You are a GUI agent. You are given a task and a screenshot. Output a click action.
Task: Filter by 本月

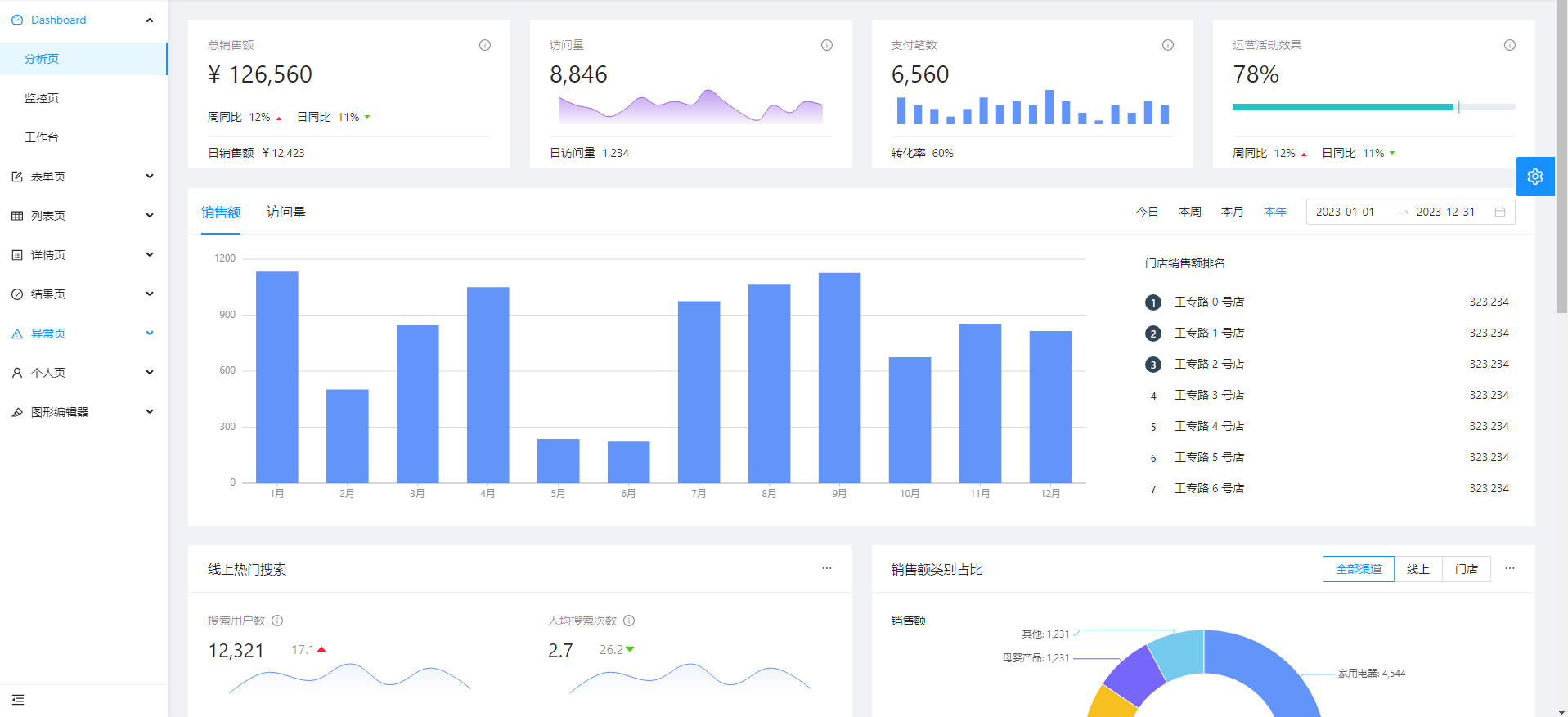1233,212
